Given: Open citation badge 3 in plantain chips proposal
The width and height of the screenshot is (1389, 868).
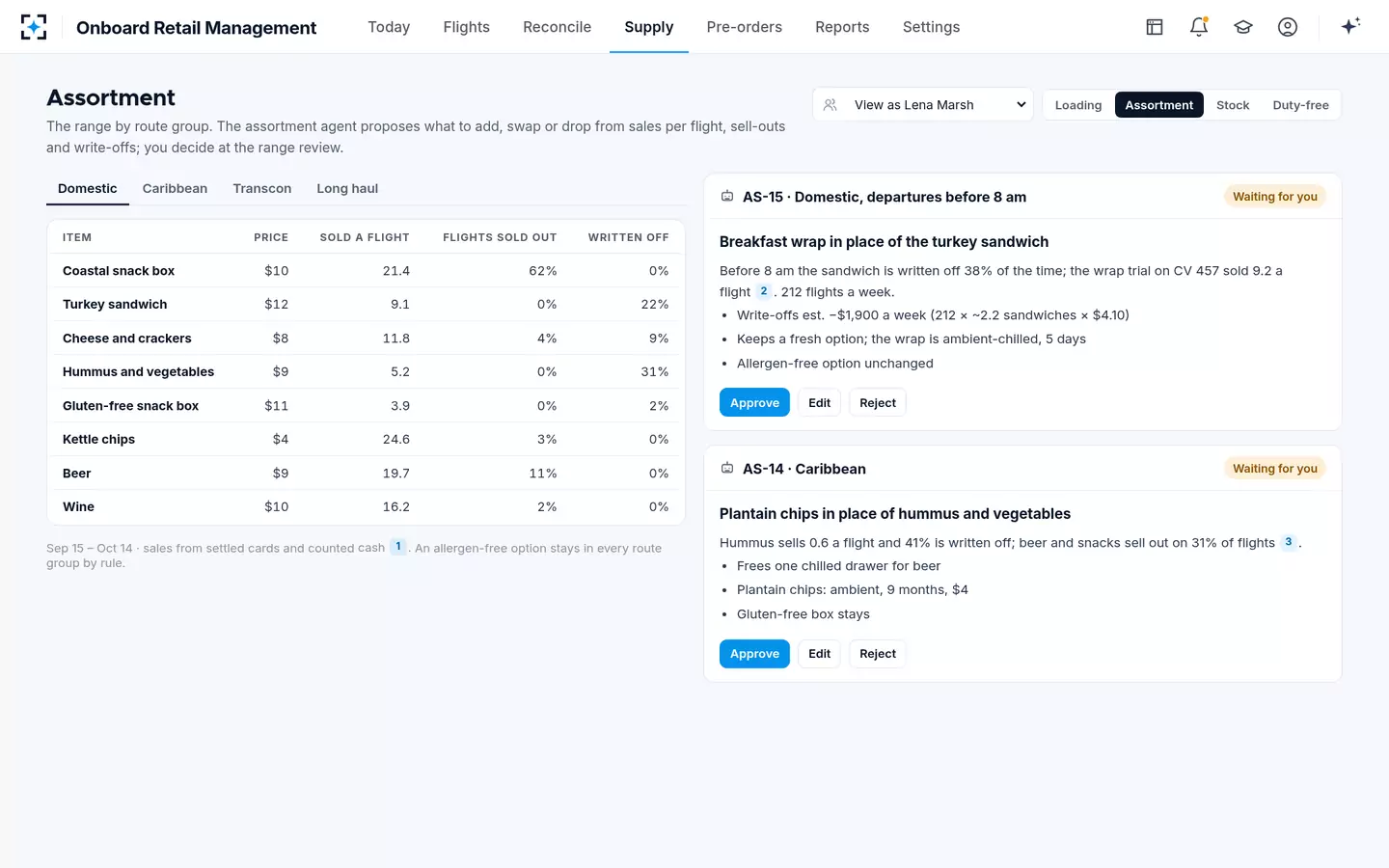Looking at the screenshot, I should 1289,542.
